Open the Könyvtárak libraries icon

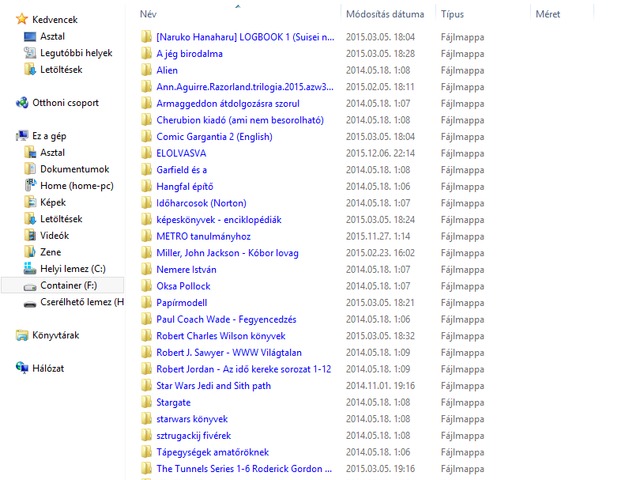pos(22,335)
